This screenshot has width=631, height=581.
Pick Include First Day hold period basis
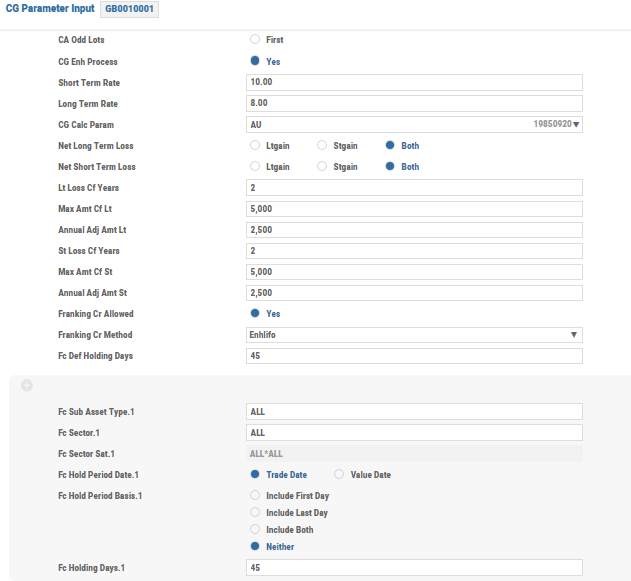pyautogui.click(x=255, y=496)
